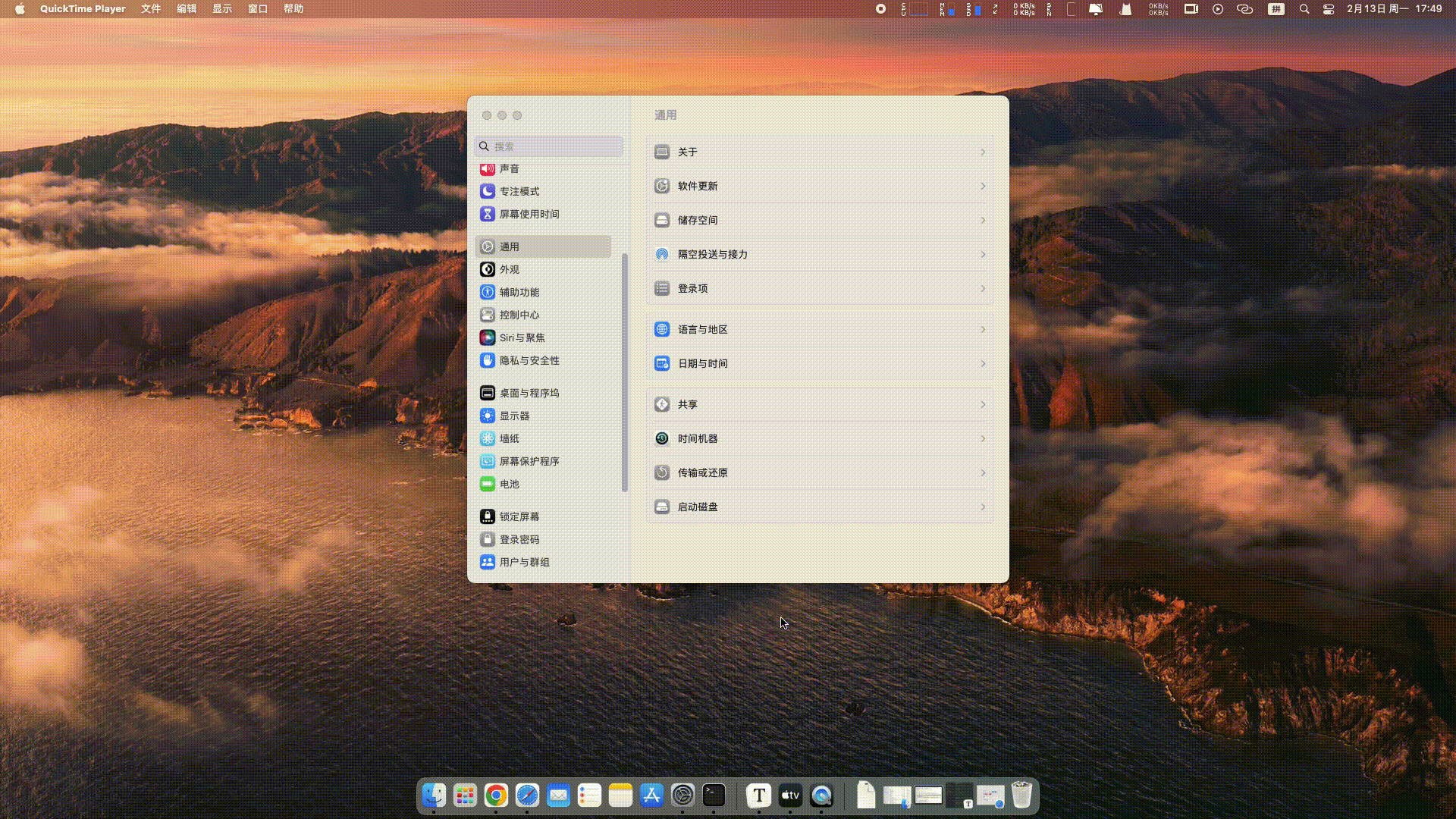Image resolution: width=1456 pixels, height=819 pixels.
Task: Click the sidebar scrollbar thumb
Action: point(624,372)
